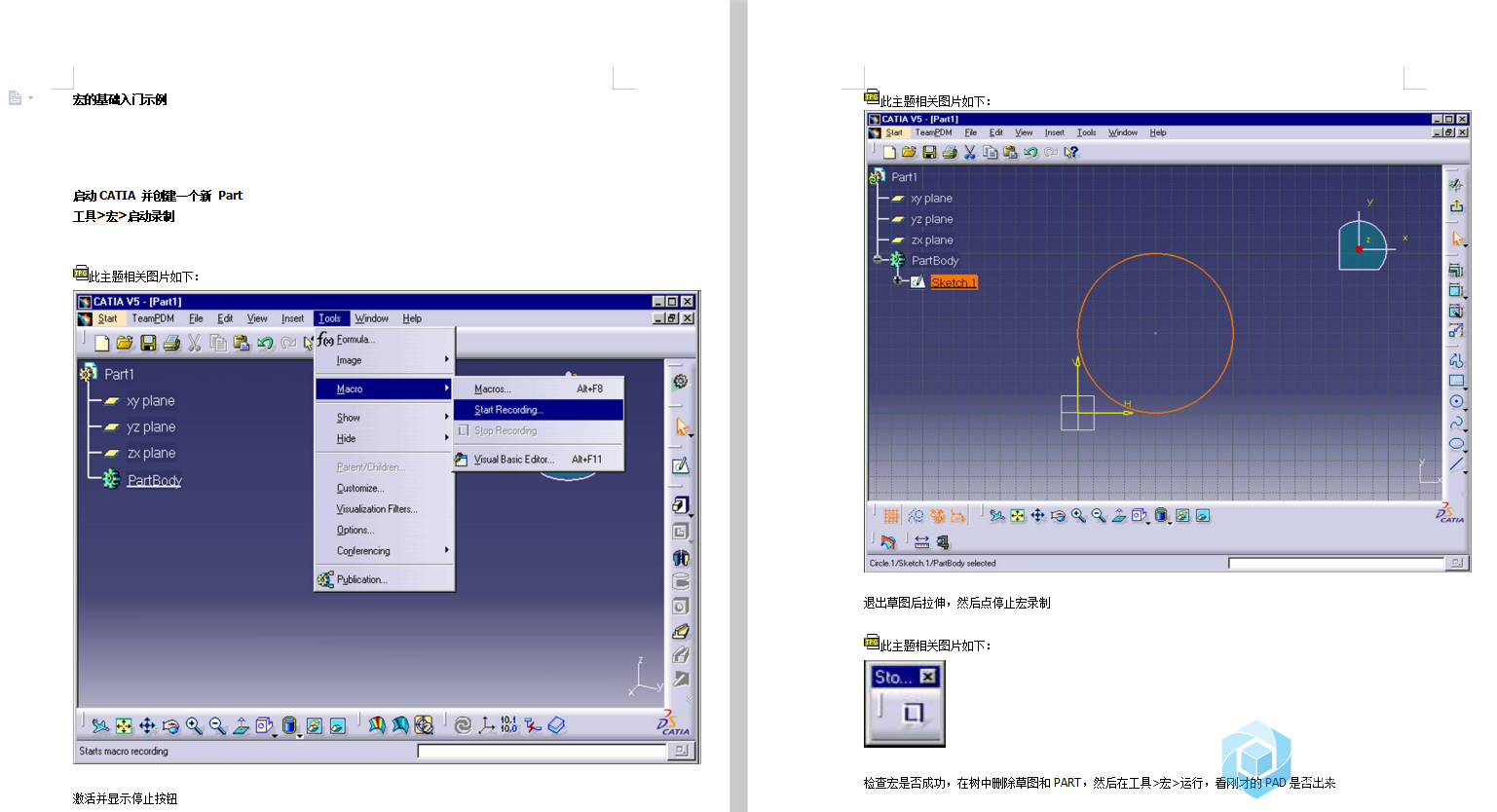Open Visualization Filters... in Tools menu

coord(386,509)
